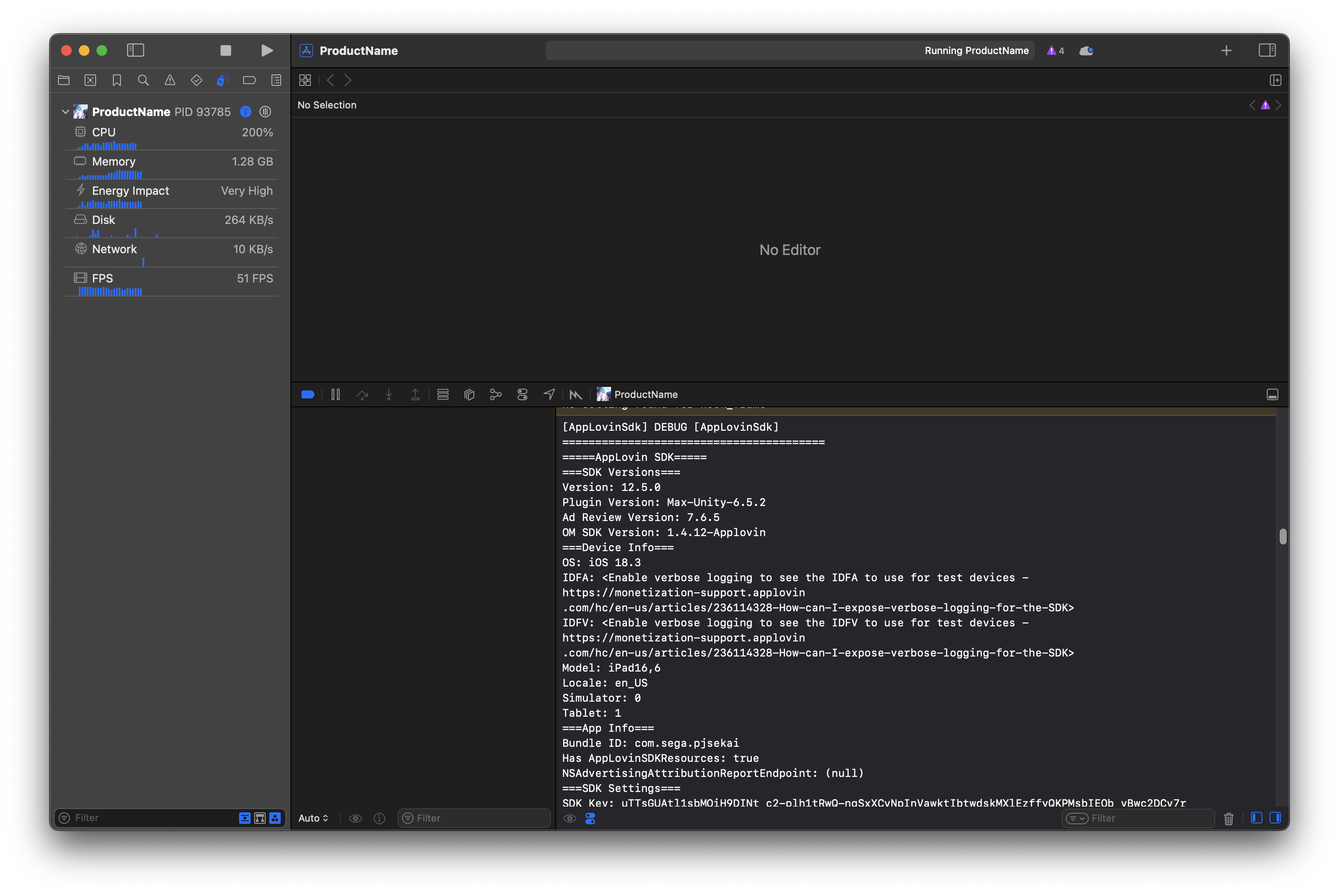Screen dimensions: 1339x896
Task: Select the Debug navigator spray icon
Action: coord(223,80)
